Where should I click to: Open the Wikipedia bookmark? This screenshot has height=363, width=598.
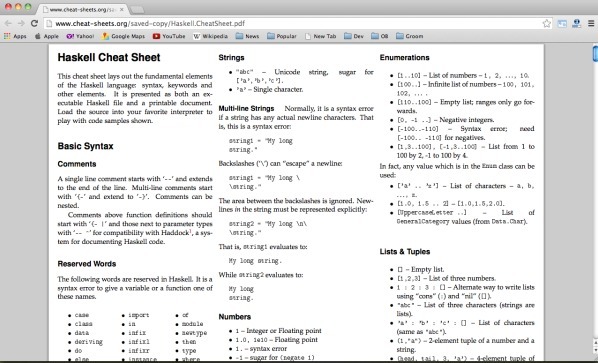[x=211, y=36]
